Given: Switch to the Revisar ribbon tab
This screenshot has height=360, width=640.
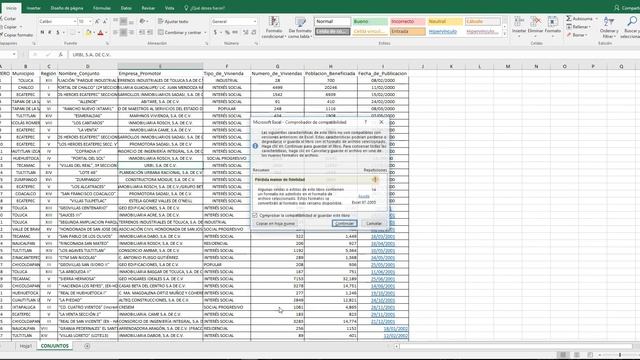Looking at the screenshot, I should pyautogui.click(x=148, y=8).
